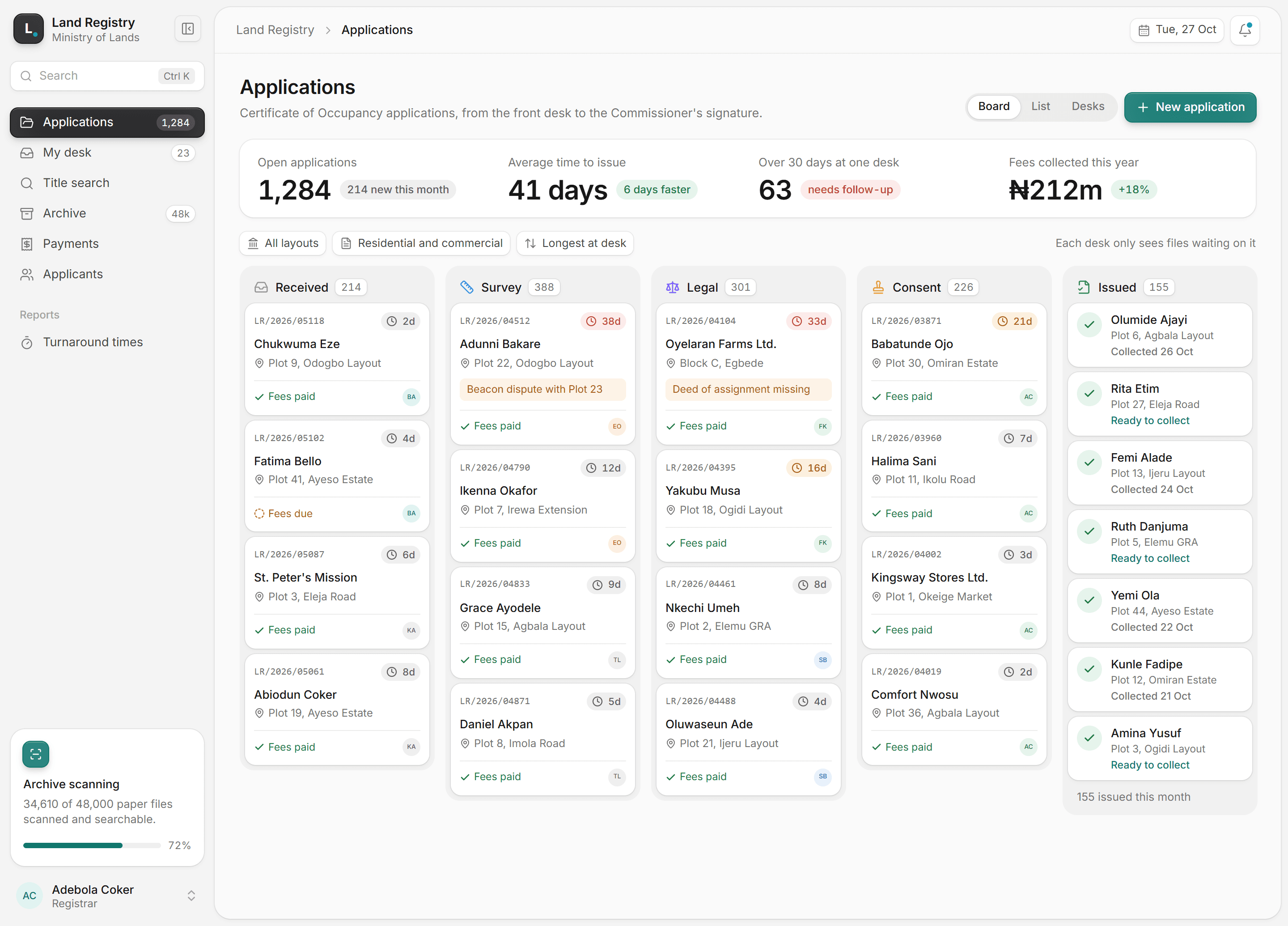Click the Received column inbox icon
Screen dimensions: 1288x926
261,288
